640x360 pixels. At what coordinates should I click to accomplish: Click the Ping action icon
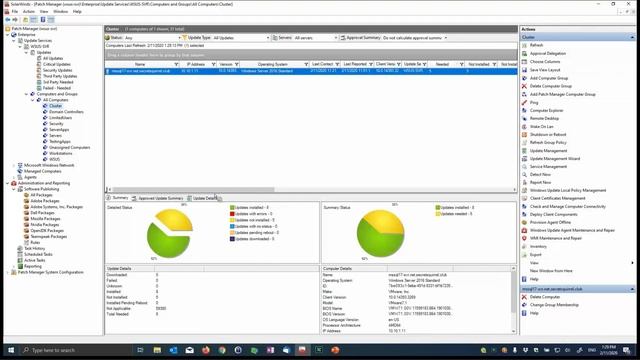click(524, 102)
